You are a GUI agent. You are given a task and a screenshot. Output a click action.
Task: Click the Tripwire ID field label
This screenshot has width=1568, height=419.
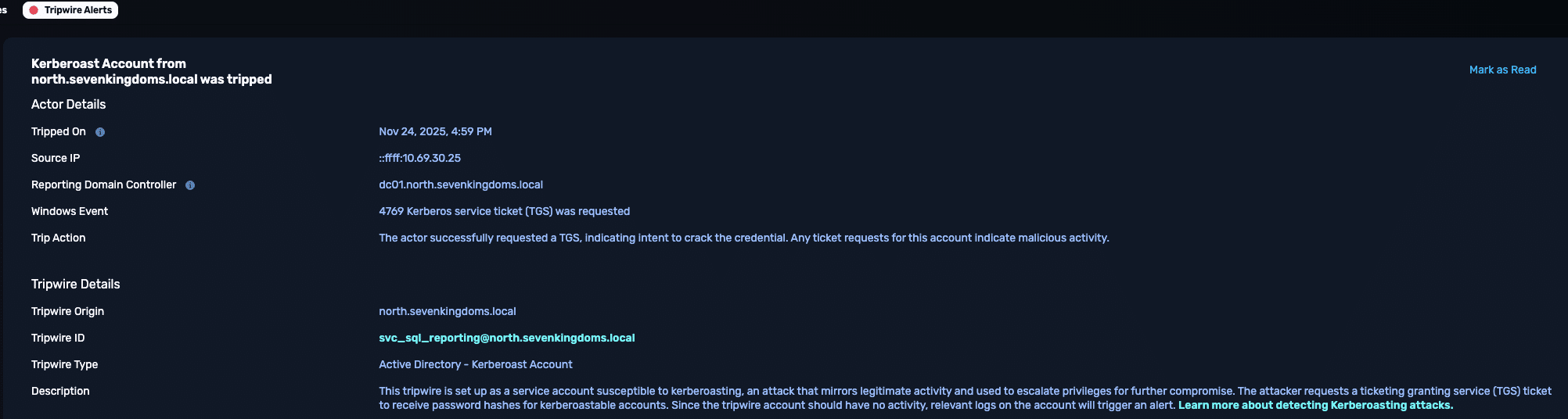point(58,338)
